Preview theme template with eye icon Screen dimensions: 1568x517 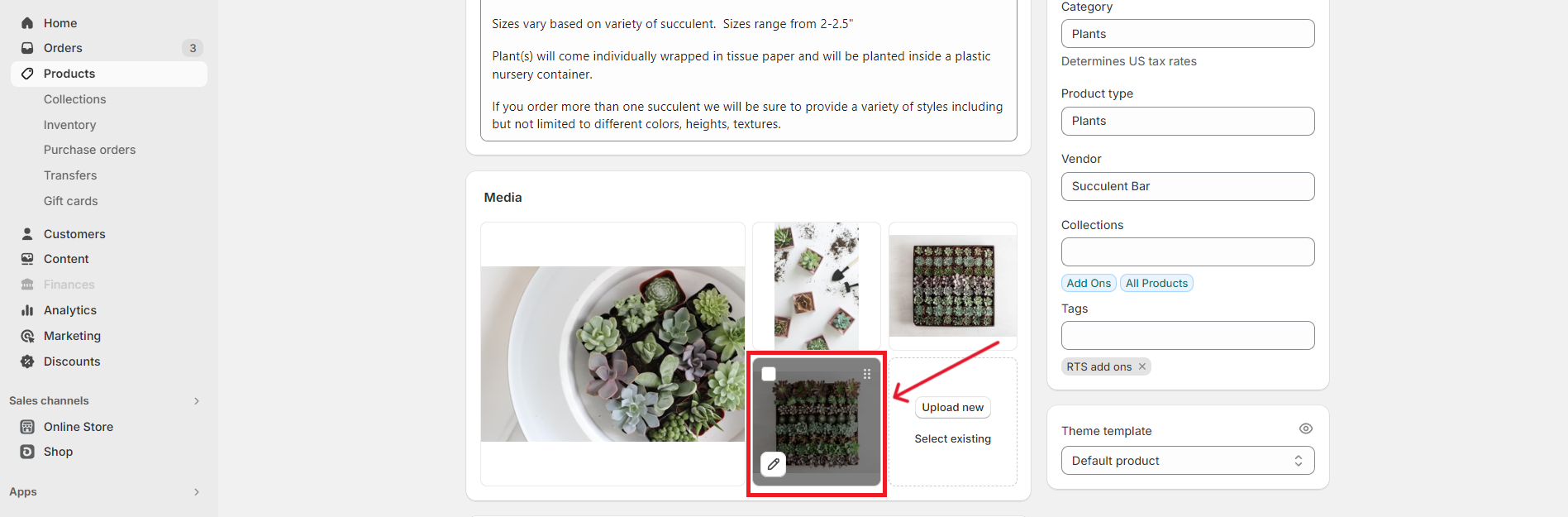1306,428
